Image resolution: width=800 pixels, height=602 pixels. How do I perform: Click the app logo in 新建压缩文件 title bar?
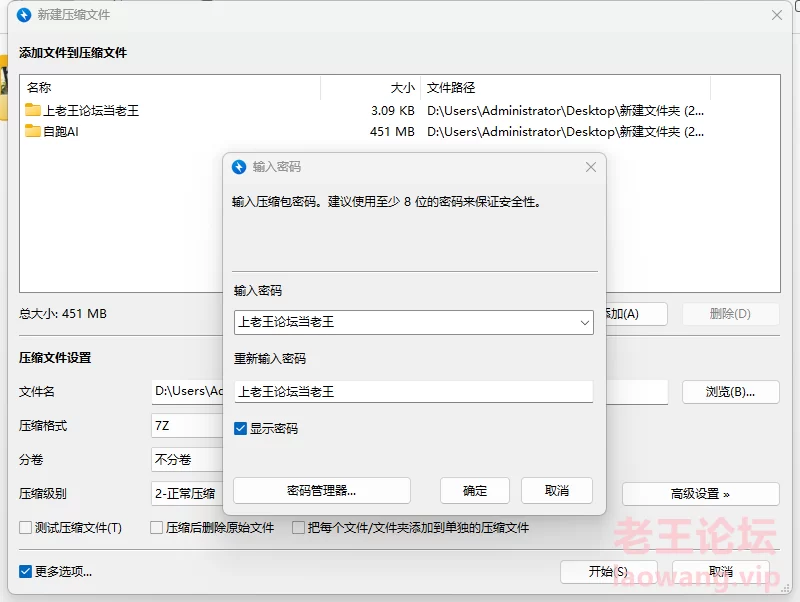(x=24, y=15)
